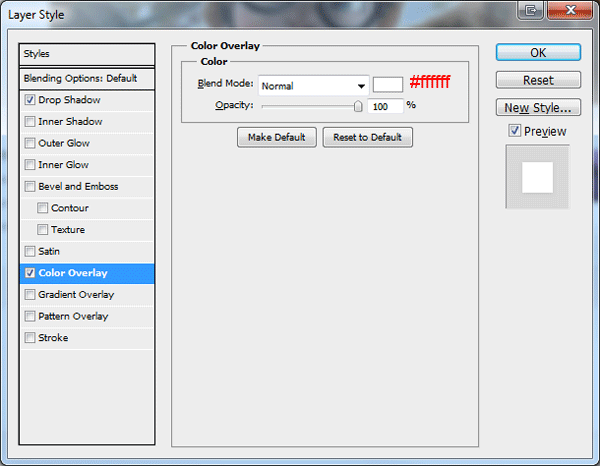Click the style preview thumbnail
Viewport: 600px width, 466px height.
point(538,177)
